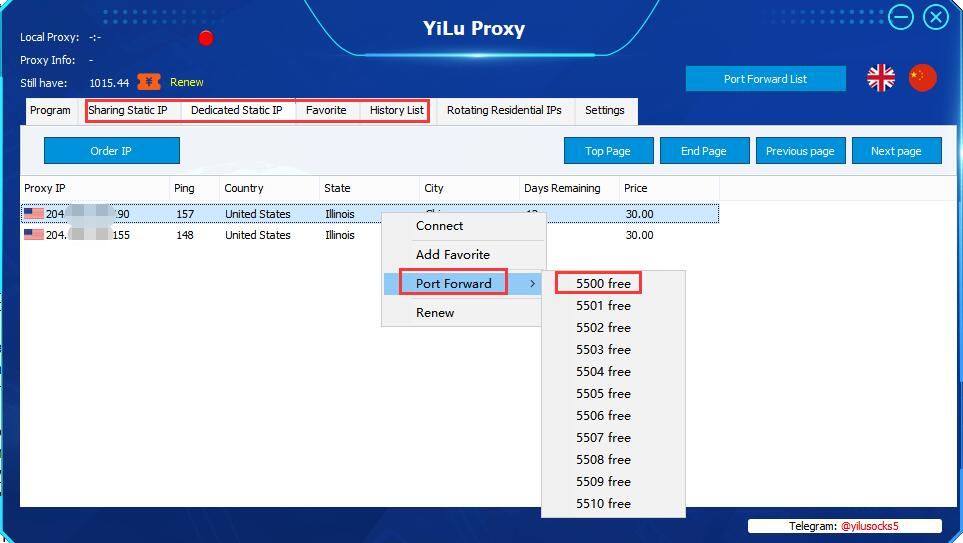Sort by the Ping column header
963x543 pixels.
tap(194, 188)
